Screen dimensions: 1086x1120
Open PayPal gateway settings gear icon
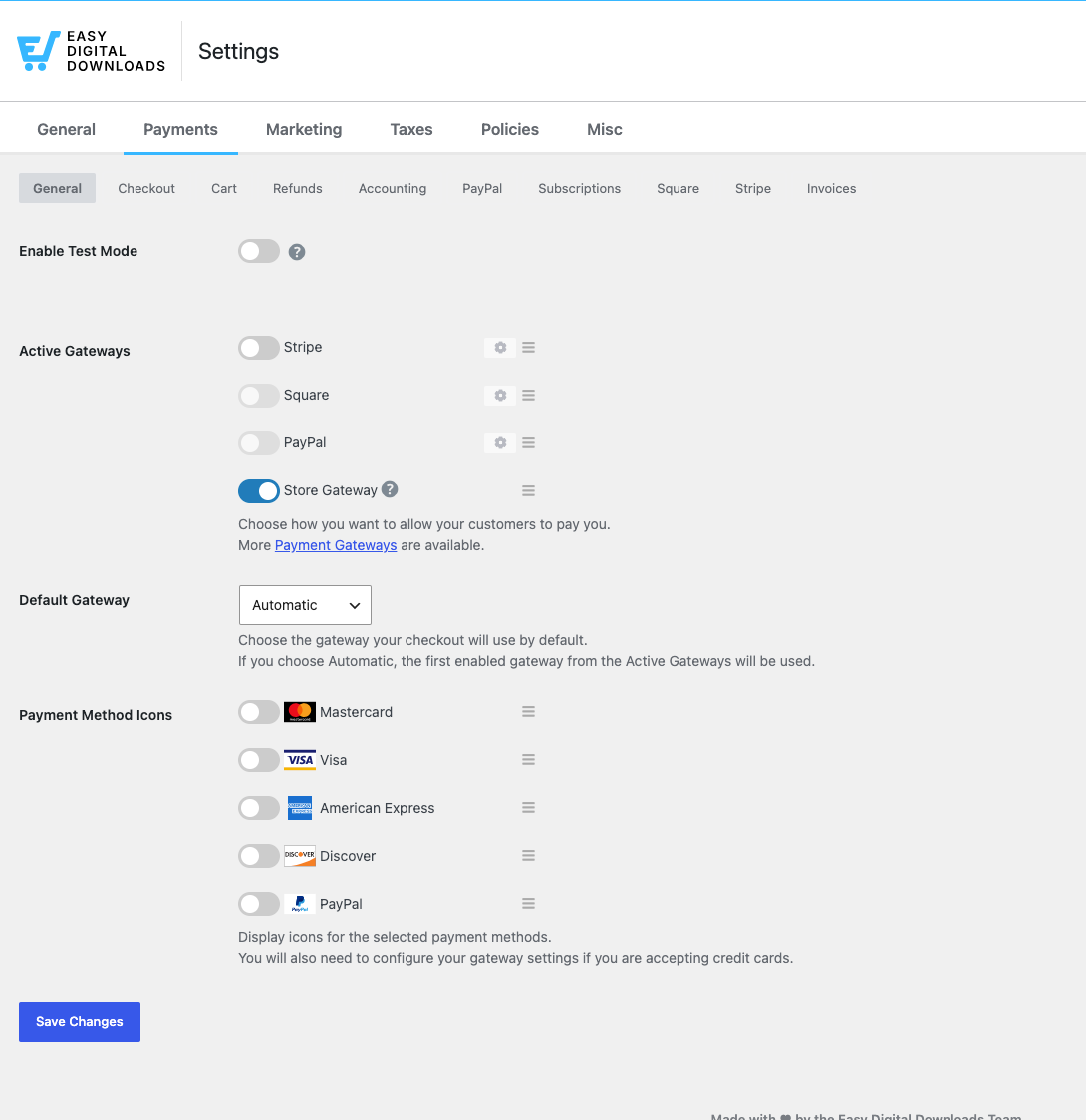[500, 442]
